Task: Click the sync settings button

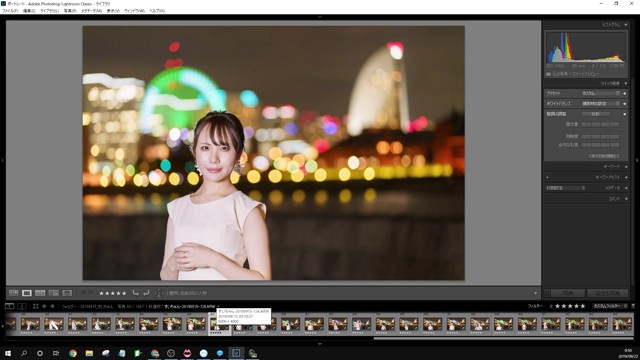Action: 608,293
